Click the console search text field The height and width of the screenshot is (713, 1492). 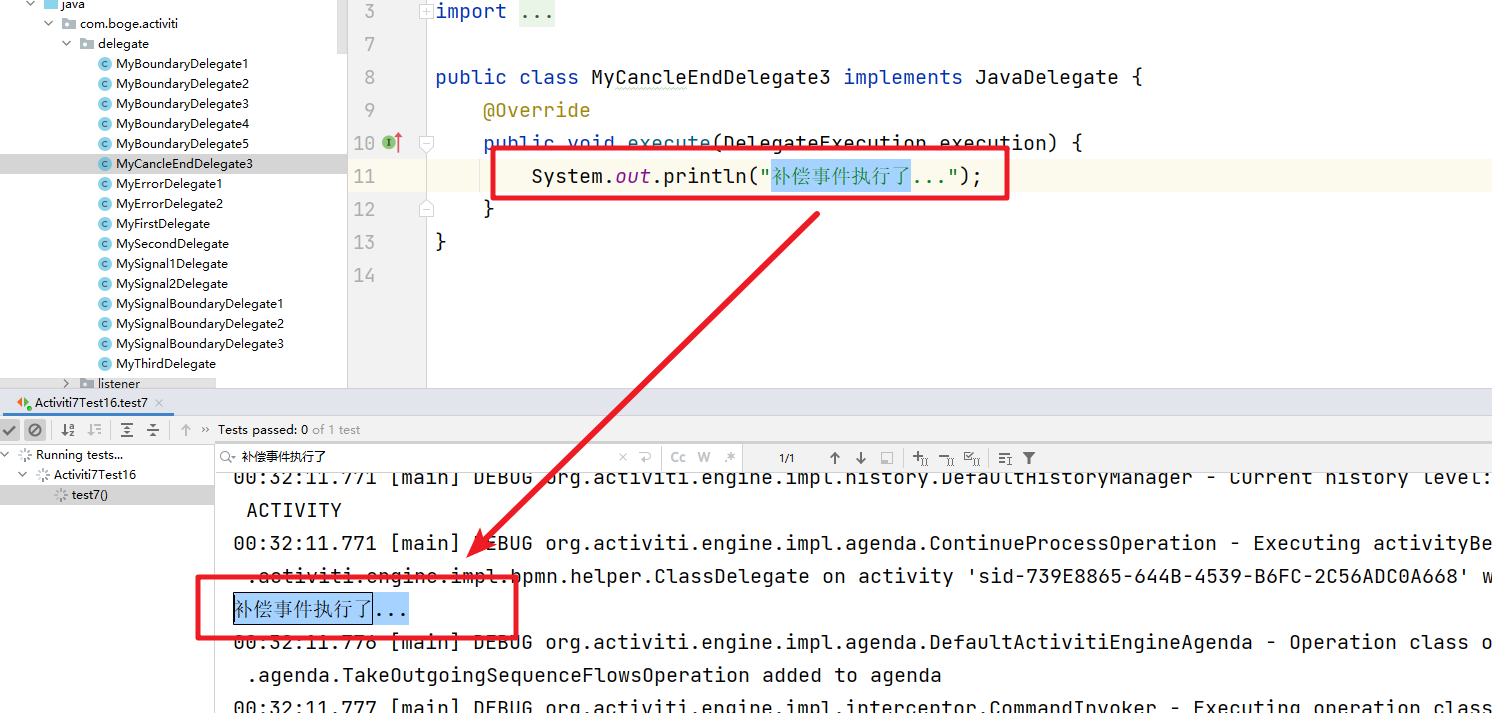coord(425,457)
